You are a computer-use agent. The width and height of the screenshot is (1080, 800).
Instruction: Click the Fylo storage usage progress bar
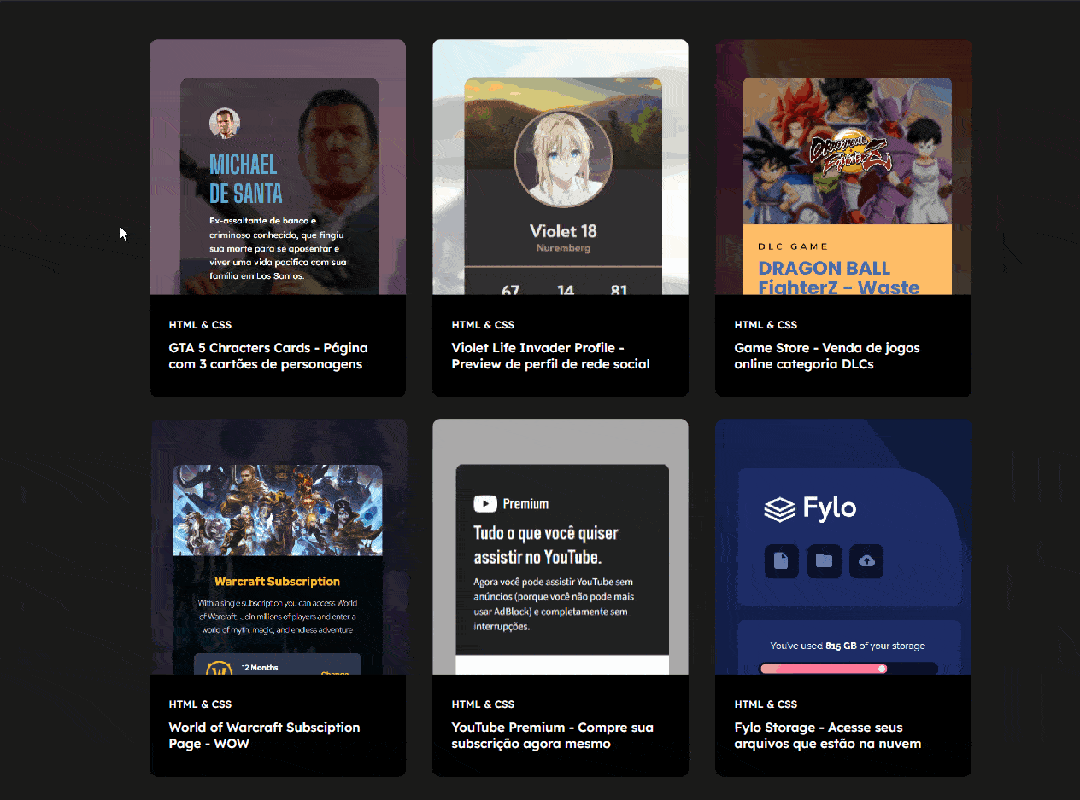(x=849, y=668)
